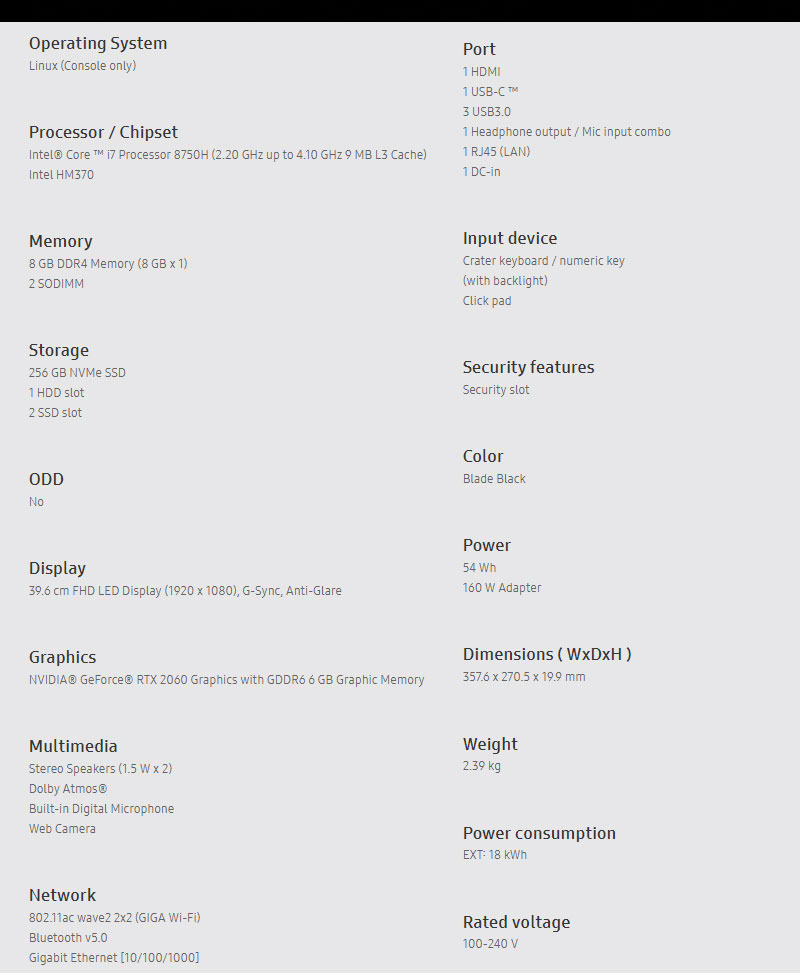Select the Rated voltage heading
Image resolution: width=800 pixels, height=975 pixels.
click(x=516, y=922)
